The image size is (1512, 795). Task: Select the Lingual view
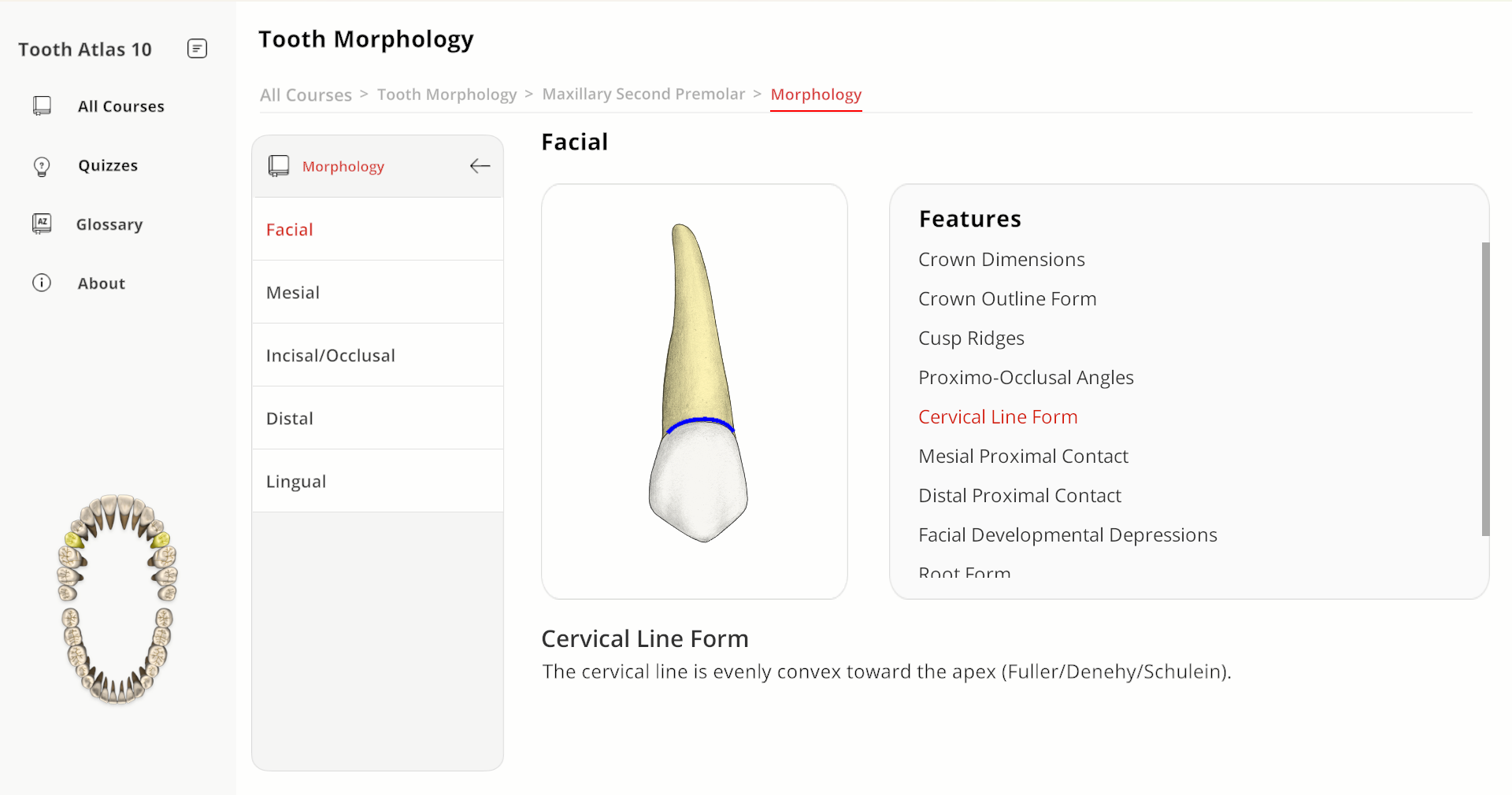(377, 481)
